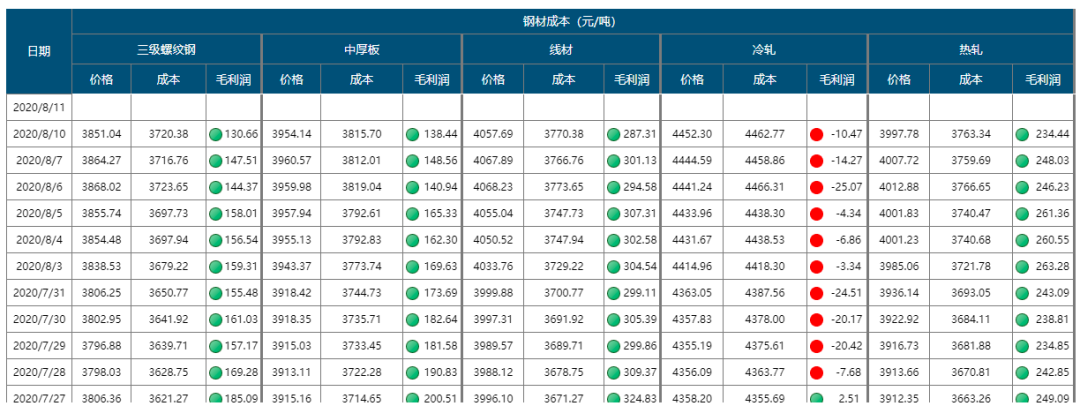
Task: Click 毛利润 header under 中厚板
Action: point(431,80)
